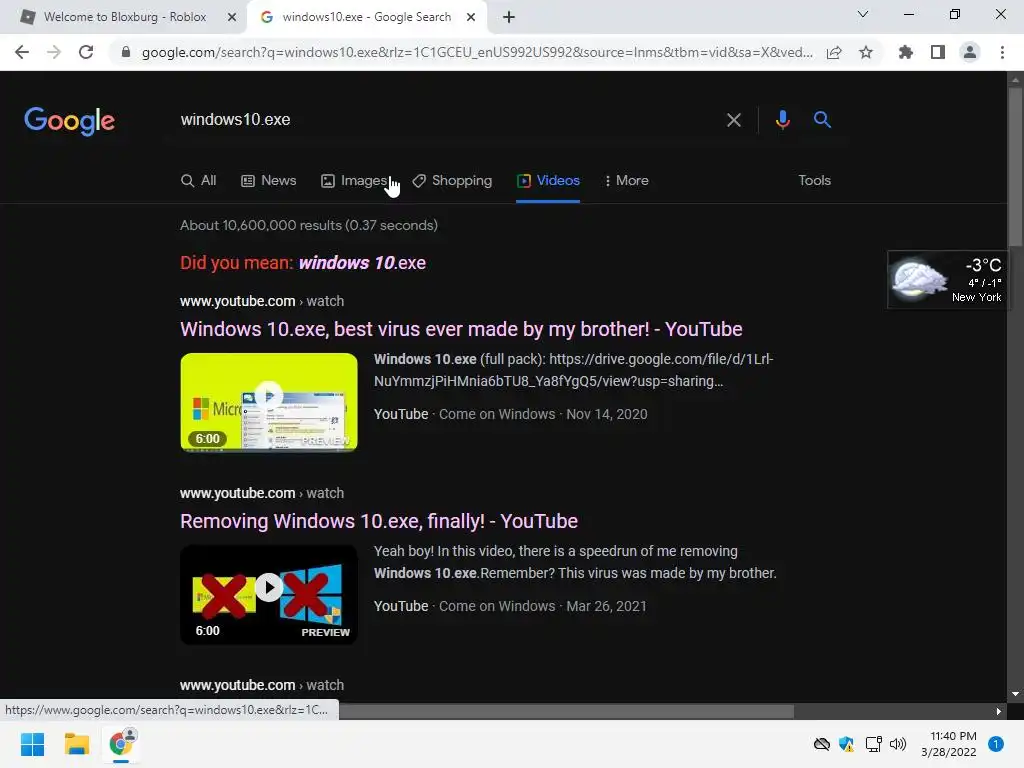
Task: Click the first www.youtube.com watch breadcrumb
Action: coord(262,301)
